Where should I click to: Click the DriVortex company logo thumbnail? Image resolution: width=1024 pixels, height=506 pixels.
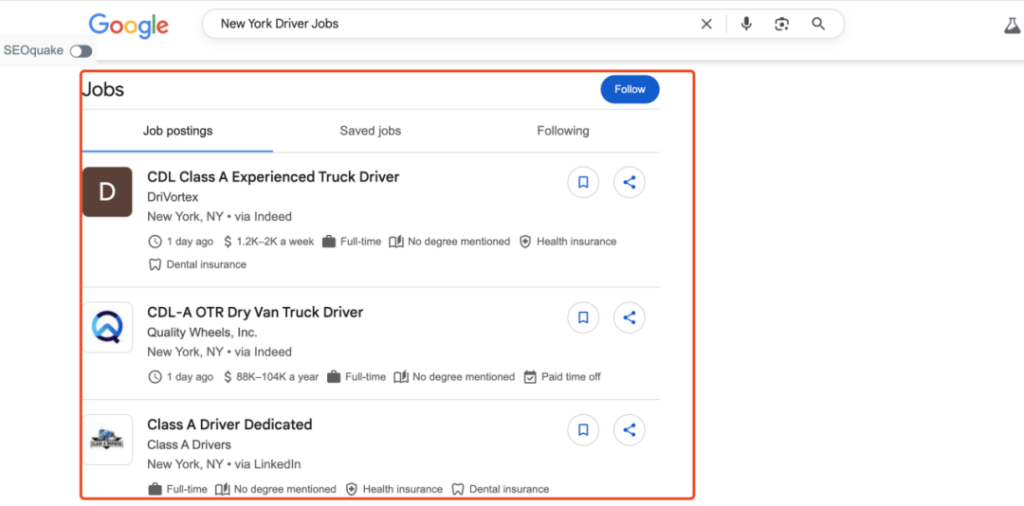(107, 192)
